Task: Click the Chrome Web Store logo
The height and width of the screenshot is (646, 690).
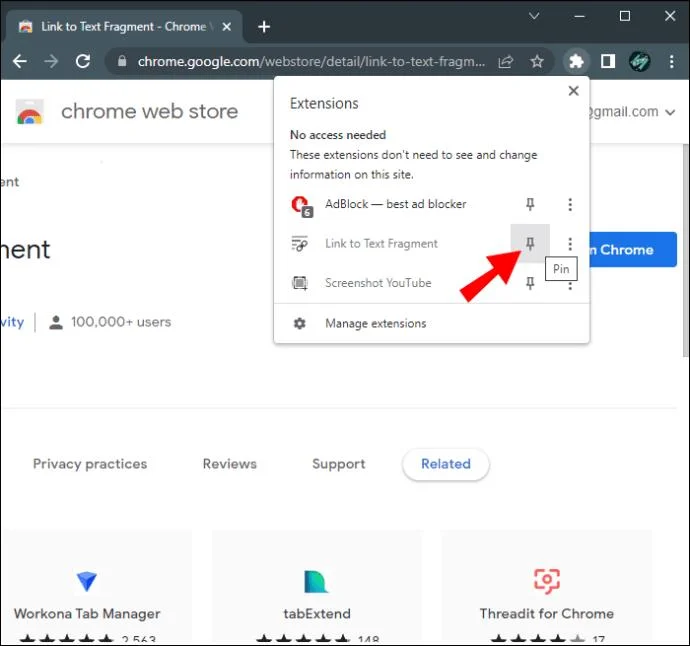Action: pyautogui.click(x=29, y=112)
